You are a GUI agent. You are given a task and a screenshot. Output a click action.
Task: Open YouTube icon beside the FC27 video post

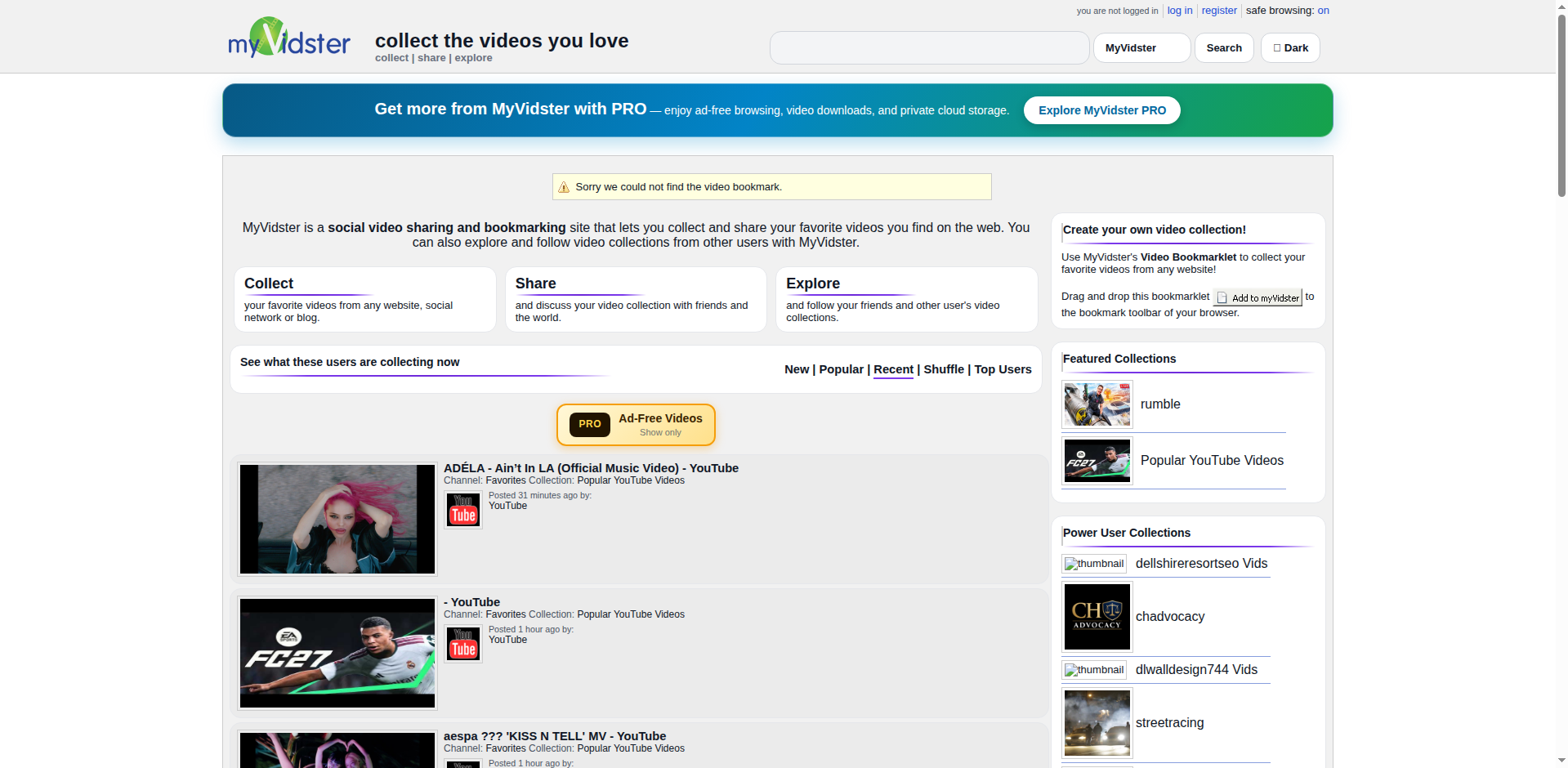(463, 644)
